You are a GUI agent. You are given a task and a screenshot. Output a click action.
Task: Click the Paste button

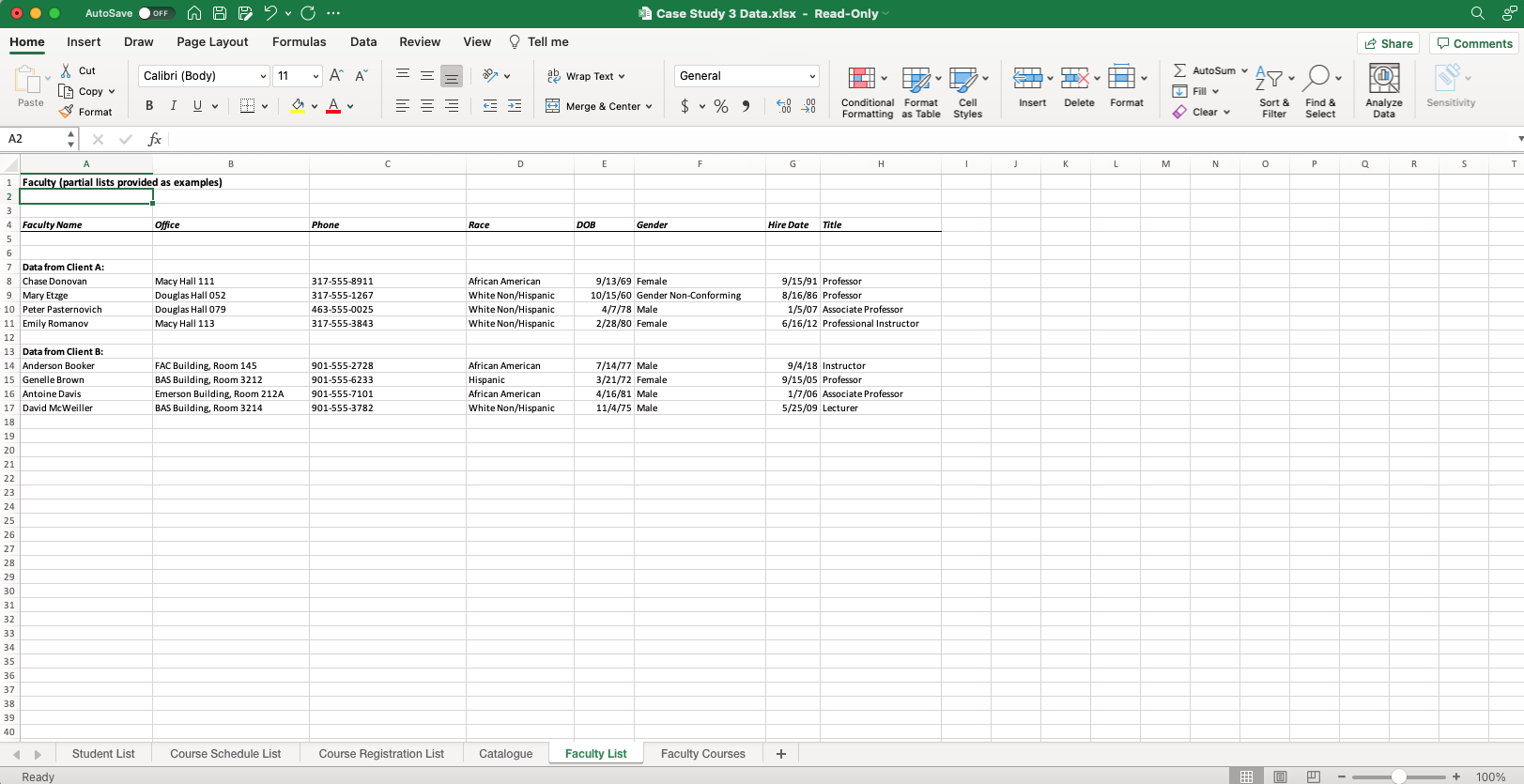[30, 87]
